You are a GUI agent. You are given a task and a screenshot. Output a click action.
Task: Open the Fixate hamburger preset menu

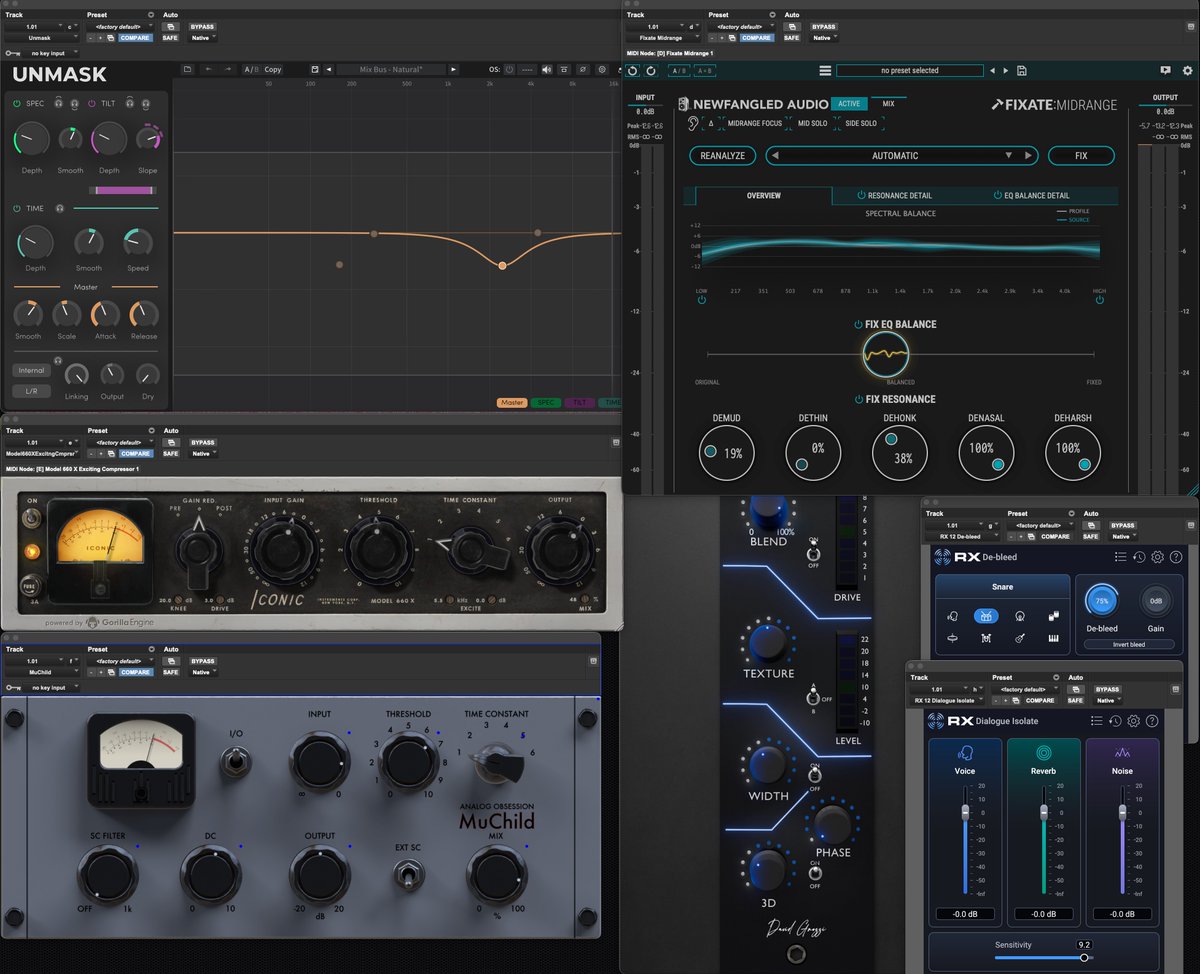coord(825,71)
